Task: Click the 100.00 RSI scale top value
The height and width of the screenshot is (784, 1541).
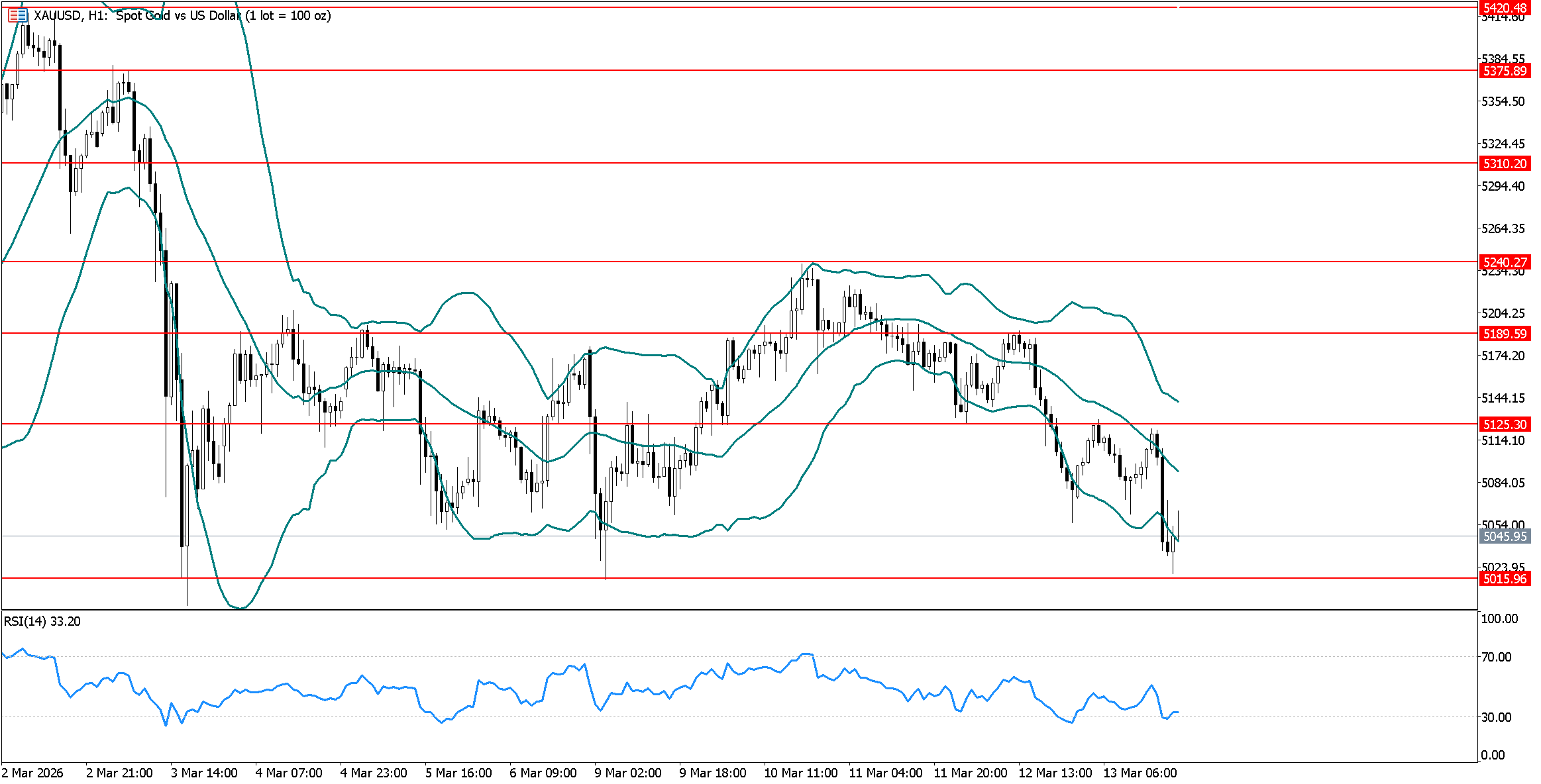Action: (1499, 618)
